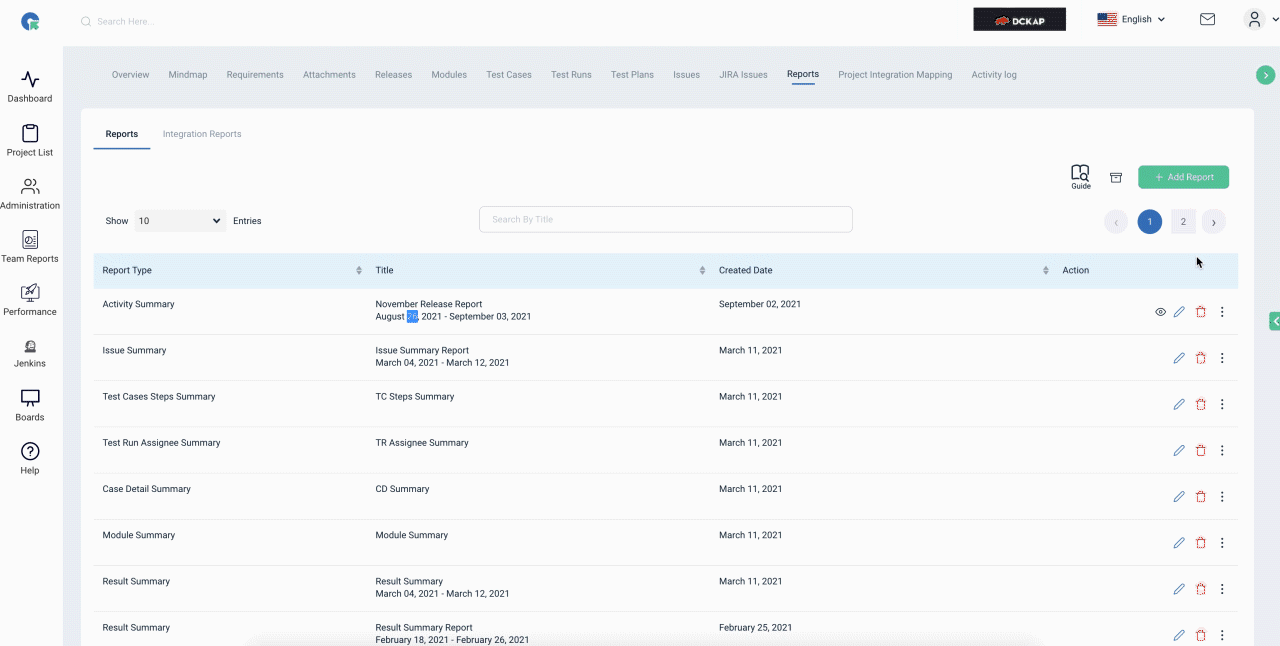Delete the TC Steps Summary report

click(1201, 404)
